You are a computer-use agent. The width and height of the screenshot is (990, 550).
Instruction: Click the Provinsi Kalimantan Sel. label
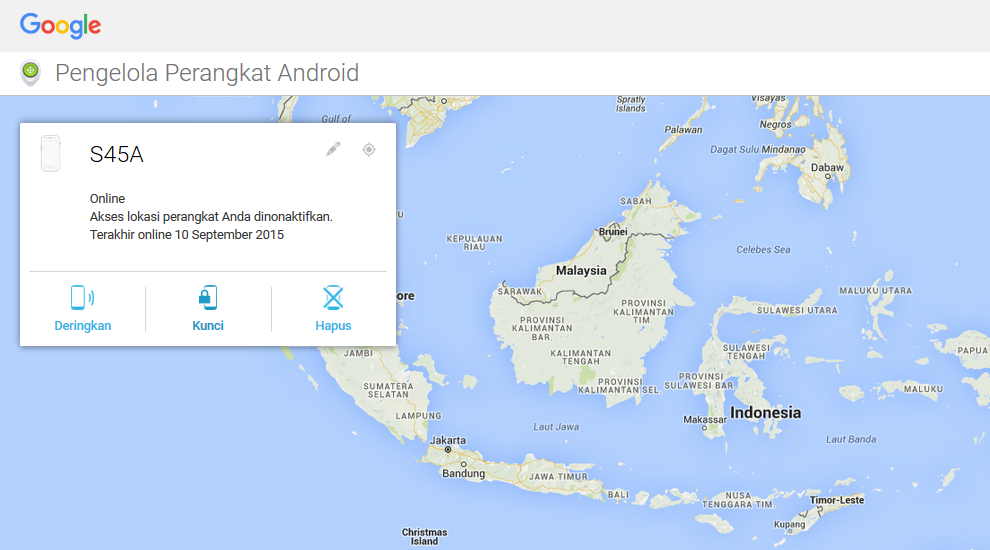click(620, 386)
